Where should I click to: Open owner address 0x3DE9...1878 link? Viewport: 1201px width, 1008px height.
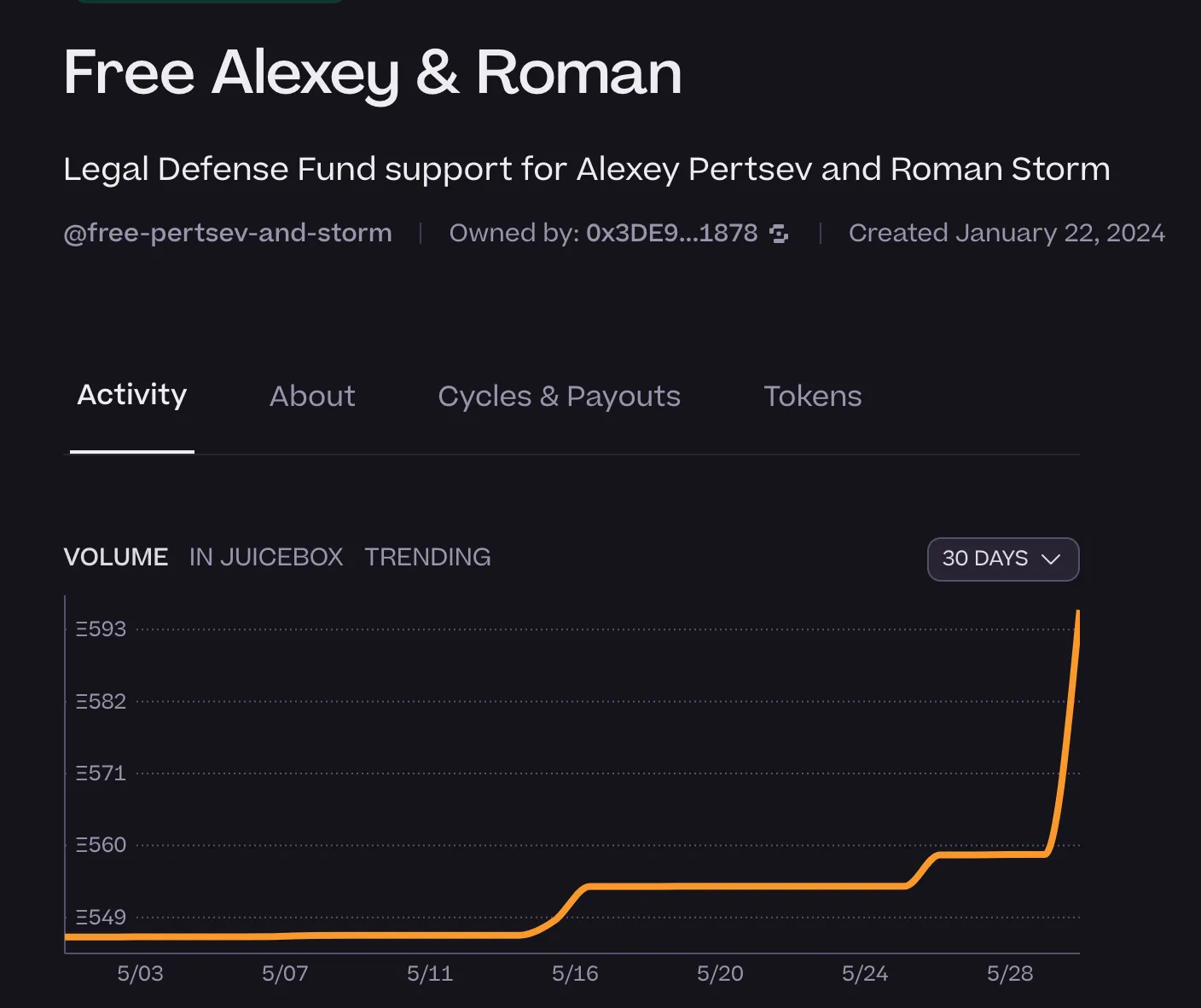click(x=671, y=234)
